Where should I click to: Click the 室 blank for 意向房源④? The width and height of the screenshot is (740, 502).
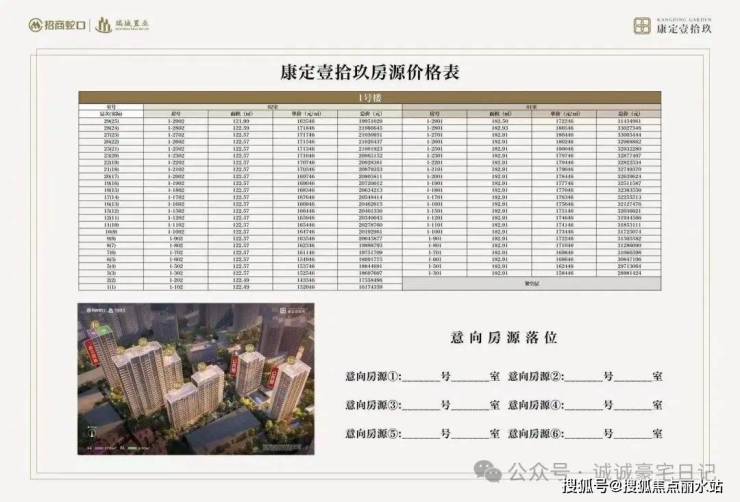coord(633,406)
